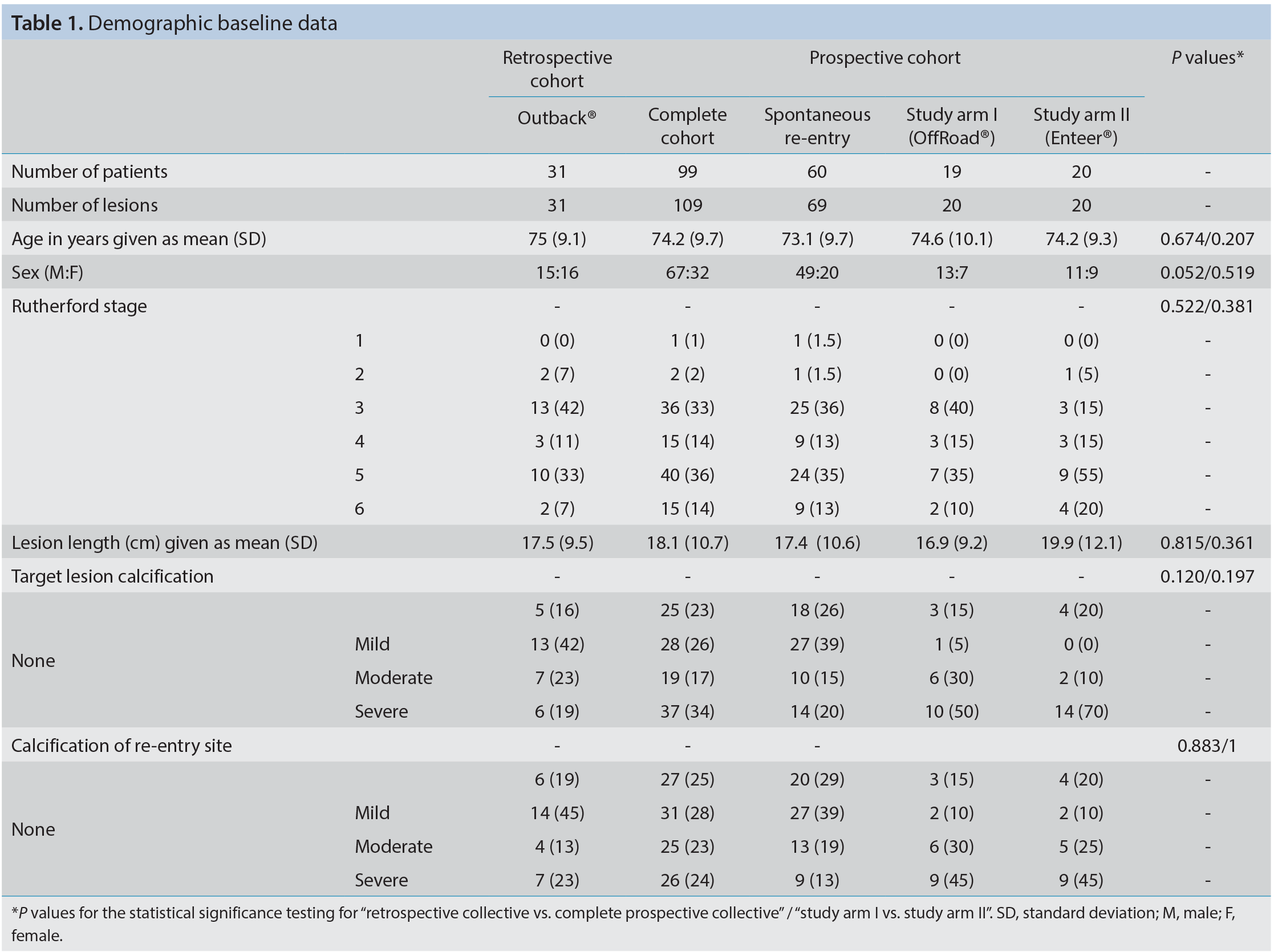
Task: Click the complete cohort lesion count '109'
Action: 687,205
